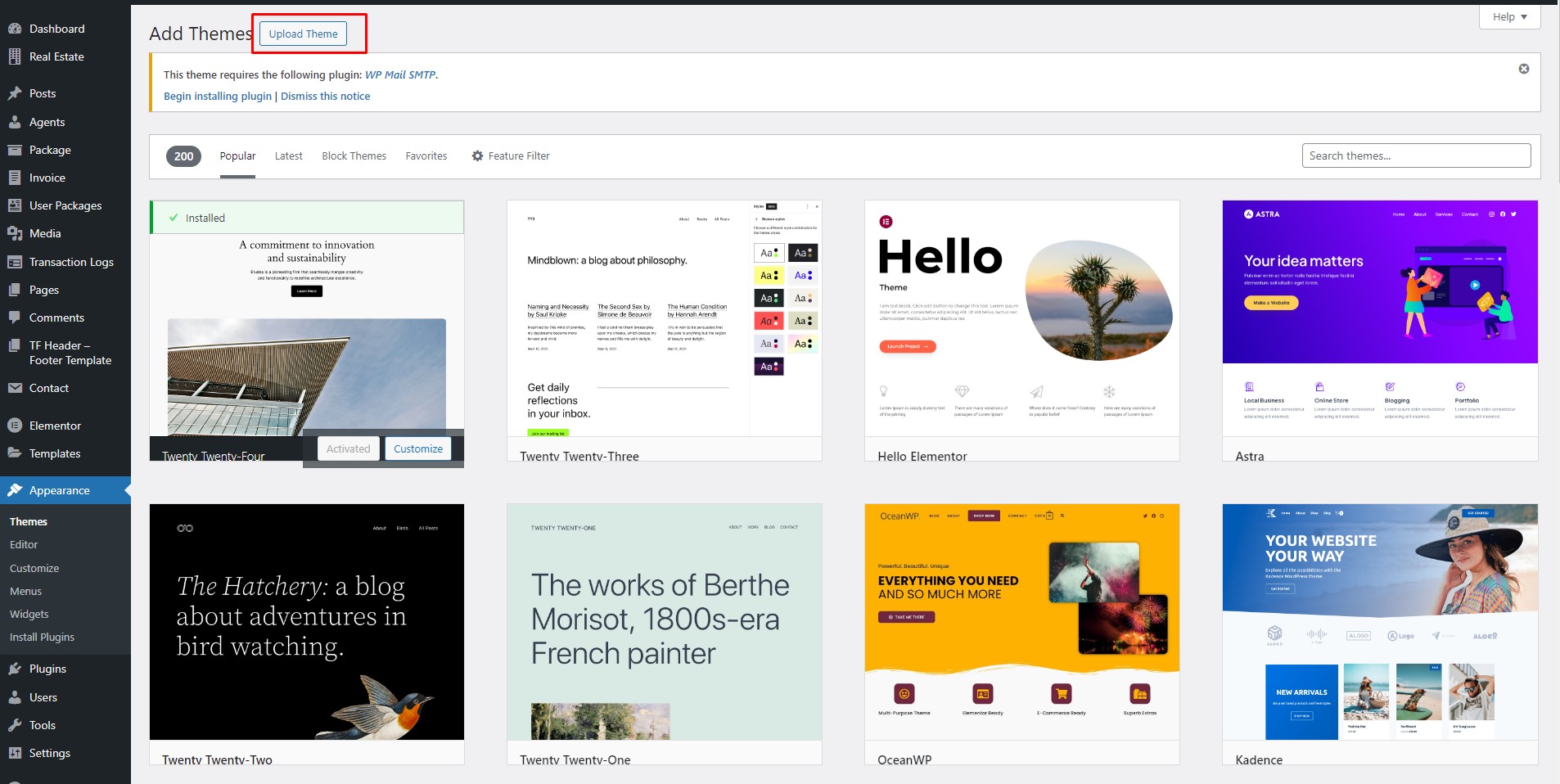Click Dismiss this notice link
The width and height of the screenshot is (1560, 784).
pos(326,96)
